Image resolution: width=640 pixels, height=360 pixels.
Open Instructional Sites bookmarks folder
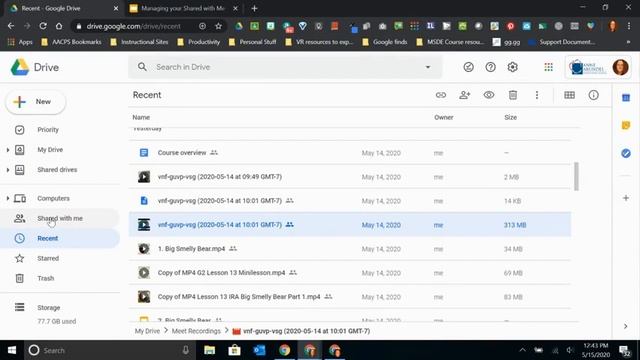140,42
